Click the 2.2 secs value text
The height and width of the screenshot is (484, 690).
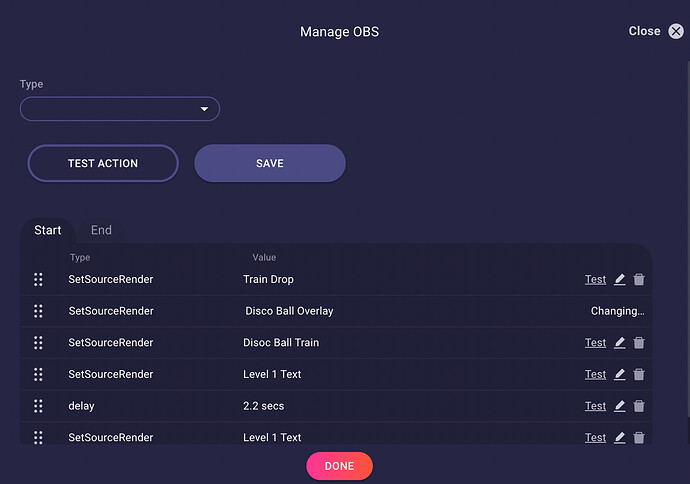[264, 406]
